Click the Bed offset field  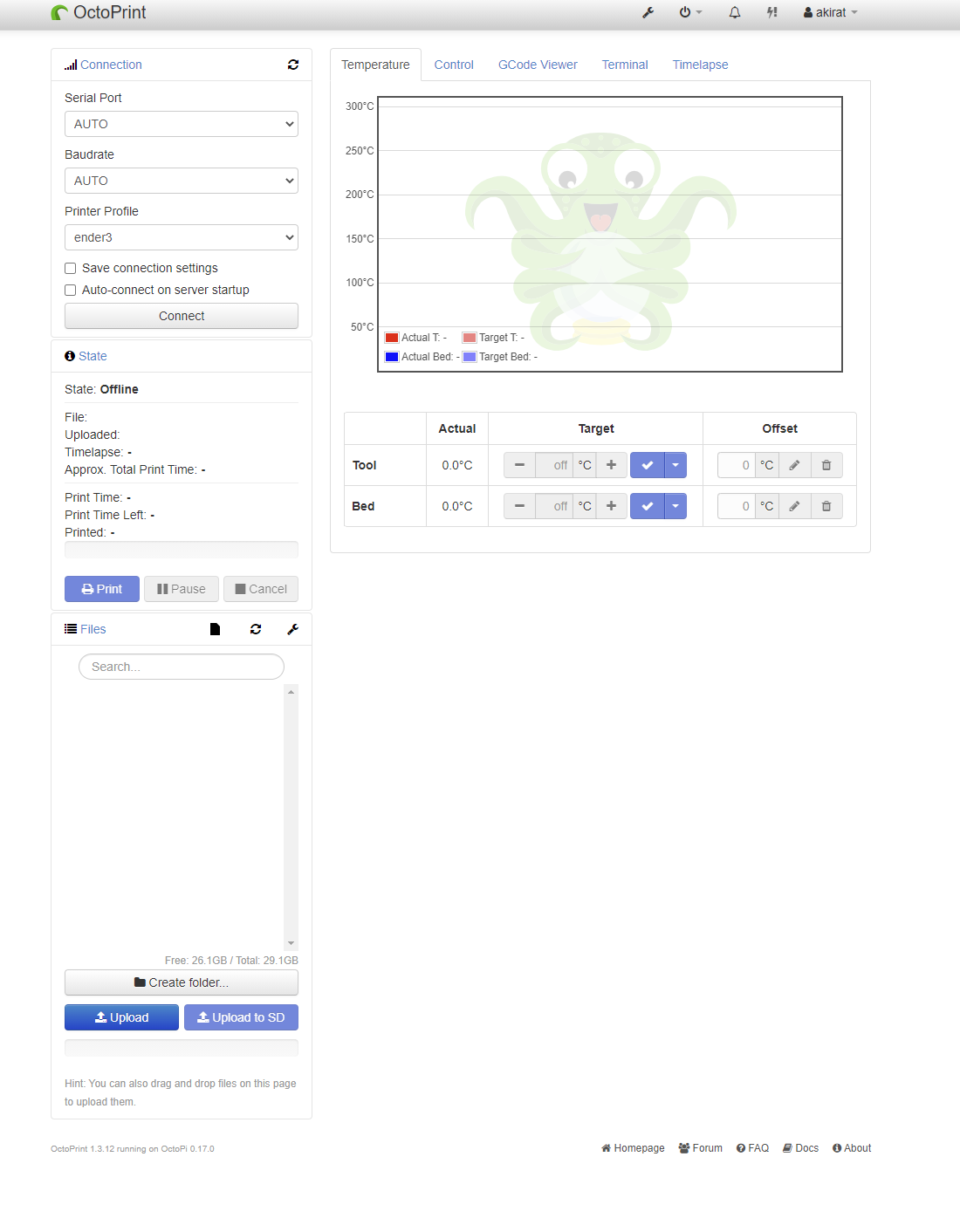737,506
